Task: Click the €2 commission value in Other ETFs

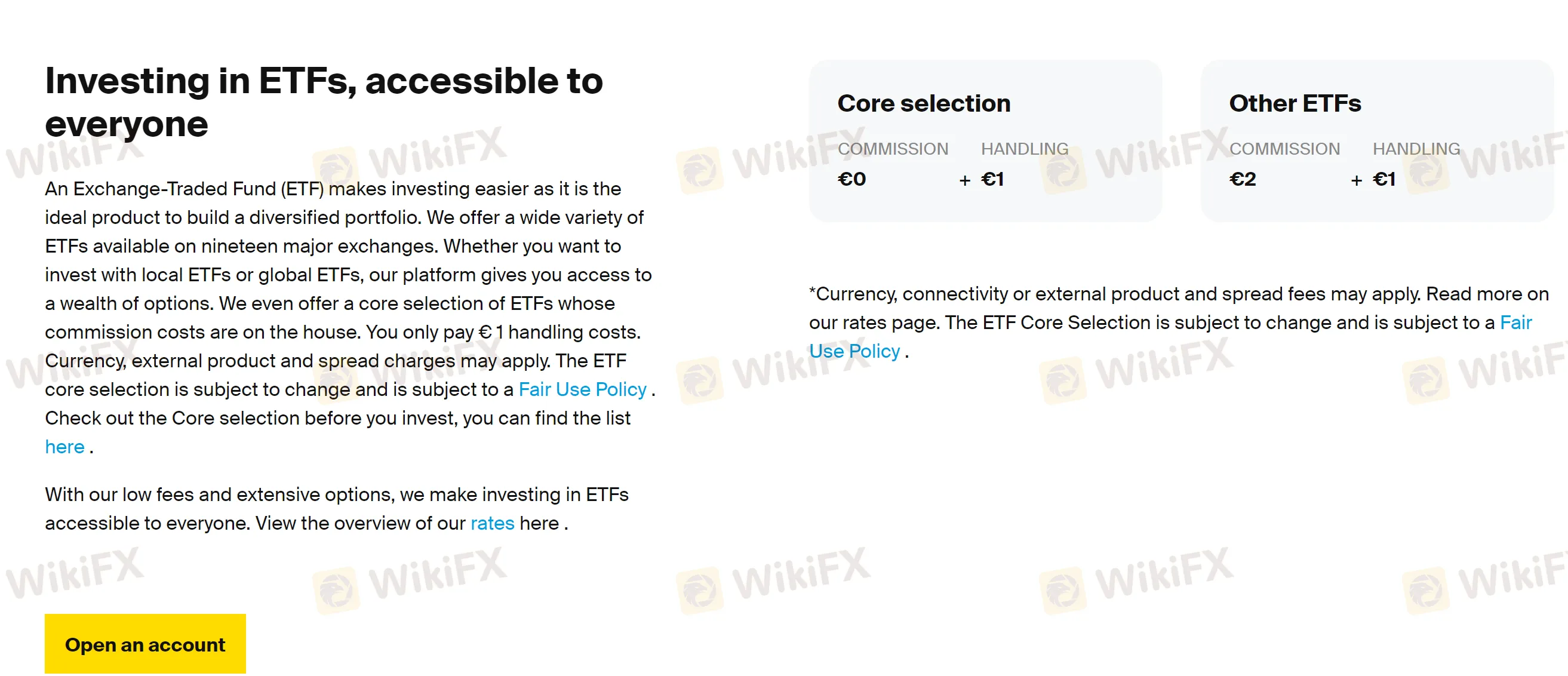Action: coord(1243,179)
